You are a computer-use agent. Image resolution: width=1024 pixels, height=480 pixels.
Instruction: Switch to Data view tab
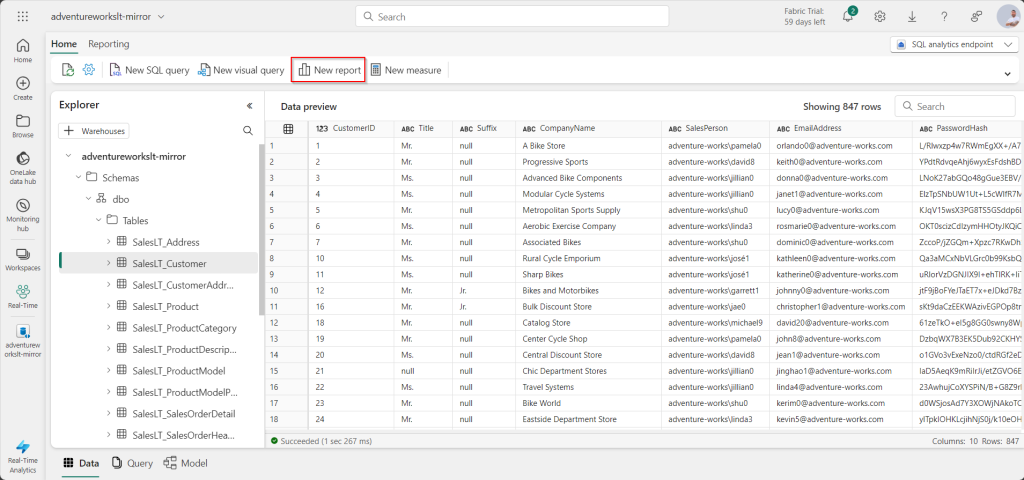coord(81,463)
